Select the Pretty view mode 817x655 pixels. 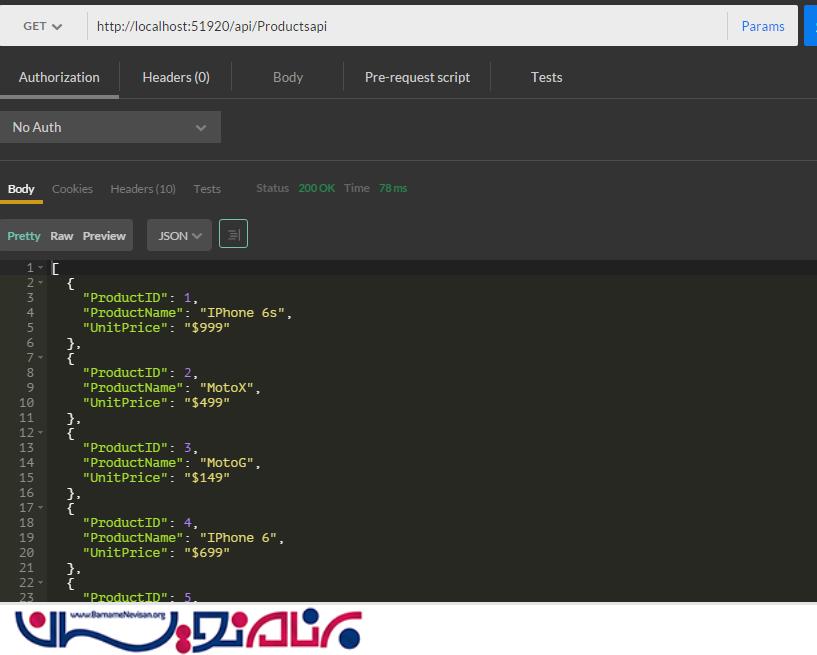click(x=24, y=236)
